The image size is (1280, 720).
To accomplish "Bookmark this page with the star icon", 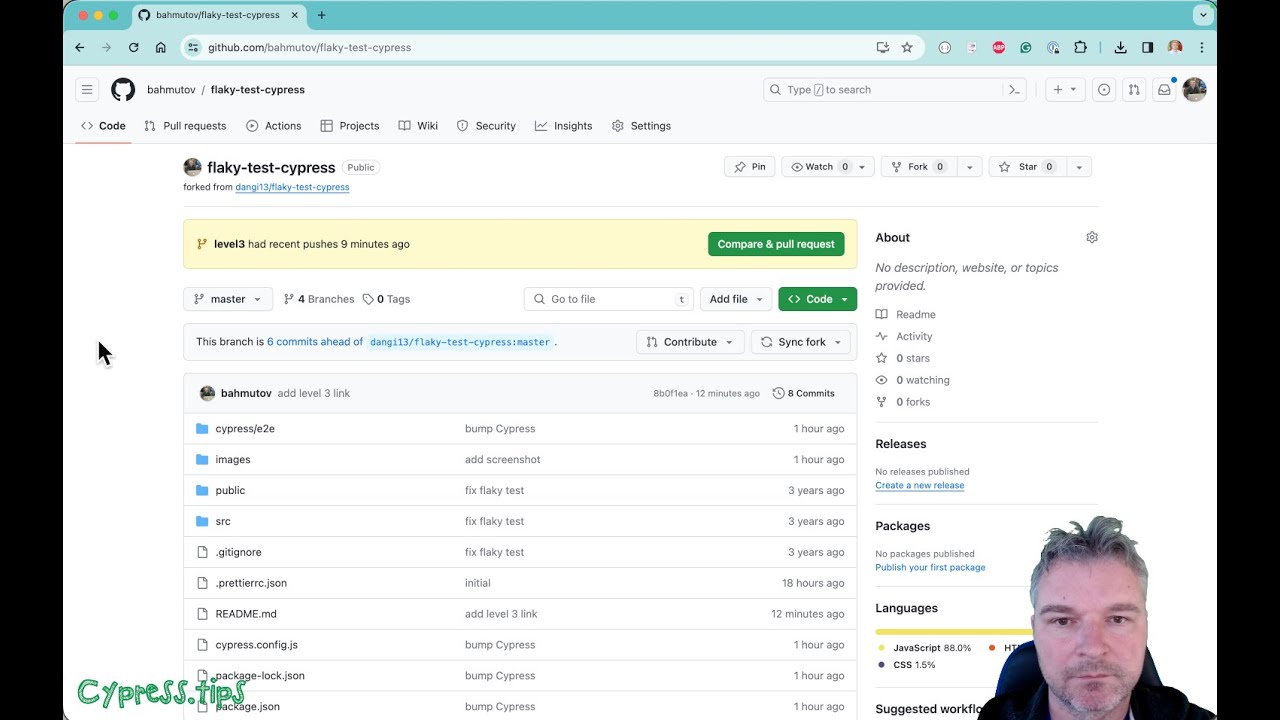I will pyautogui.click(x=907, y=47).
